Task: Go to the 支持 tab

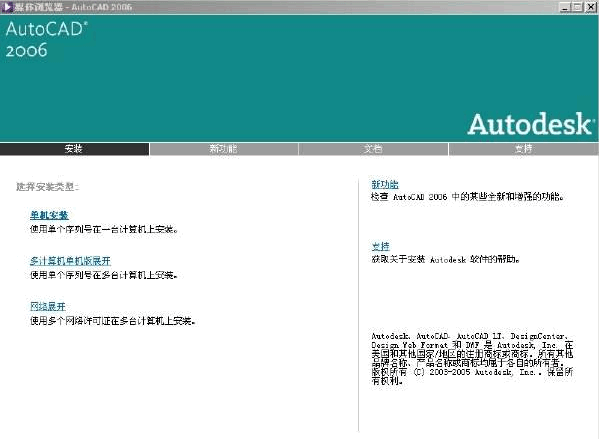Action: 523,149
